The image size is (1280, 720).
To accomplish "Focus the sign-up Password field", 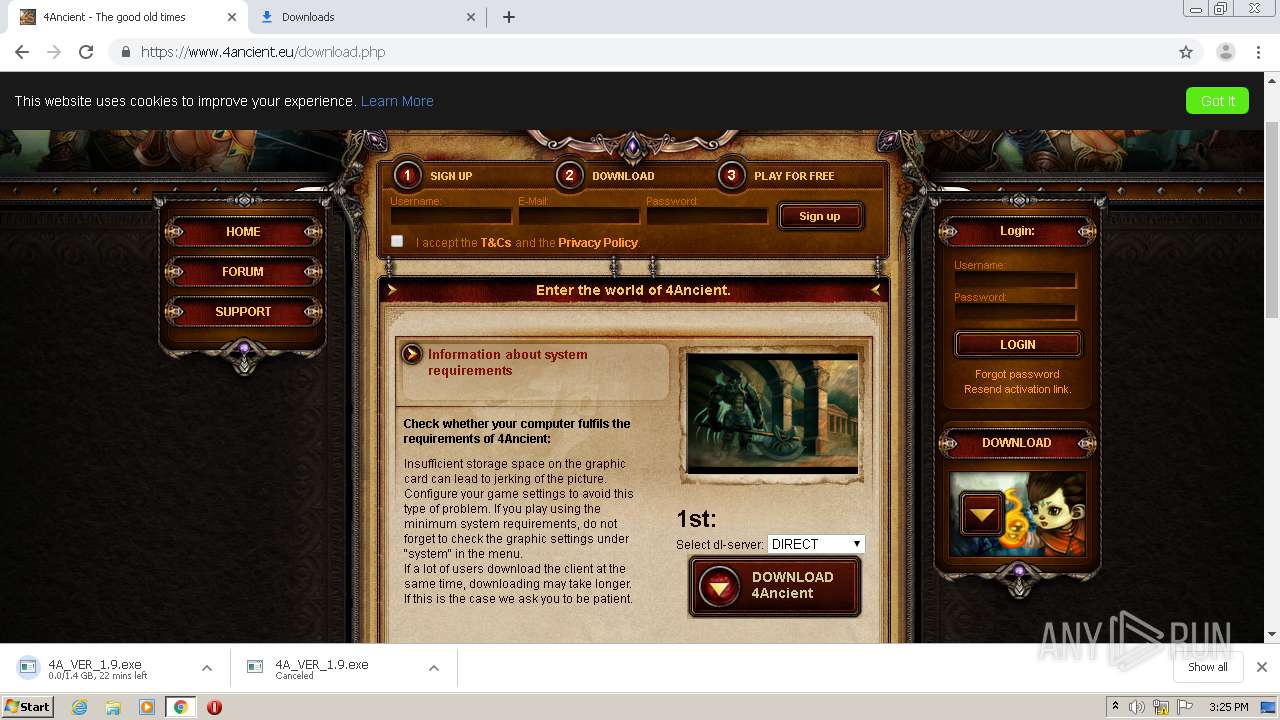I will (707, 216).
